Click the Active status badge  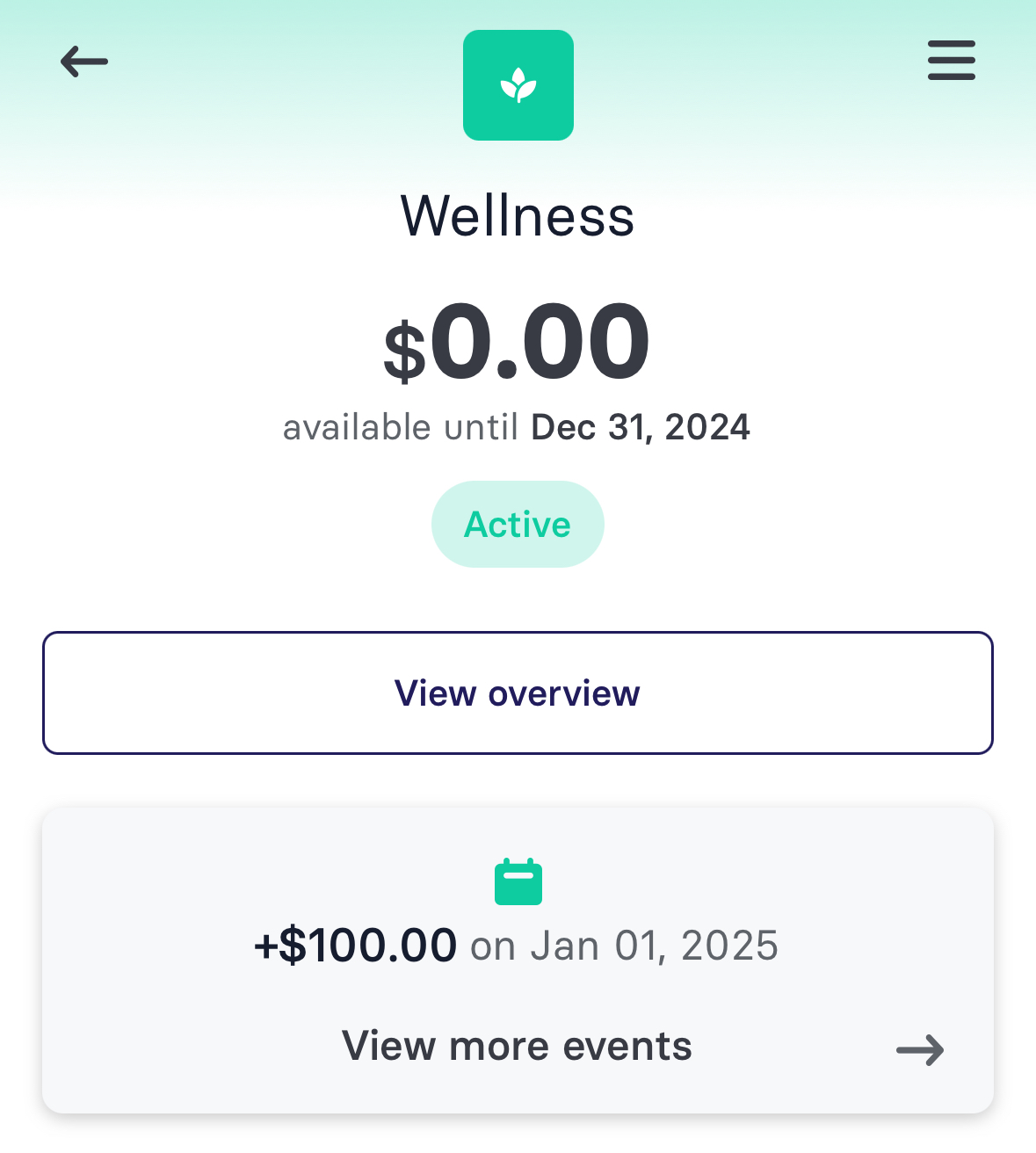tap(518, 524)
